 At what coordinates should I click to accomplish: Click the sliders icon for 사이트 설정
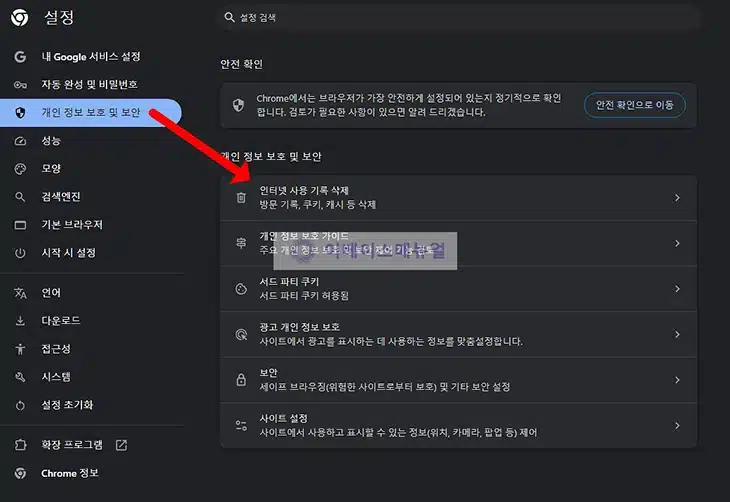click(241, 425)
